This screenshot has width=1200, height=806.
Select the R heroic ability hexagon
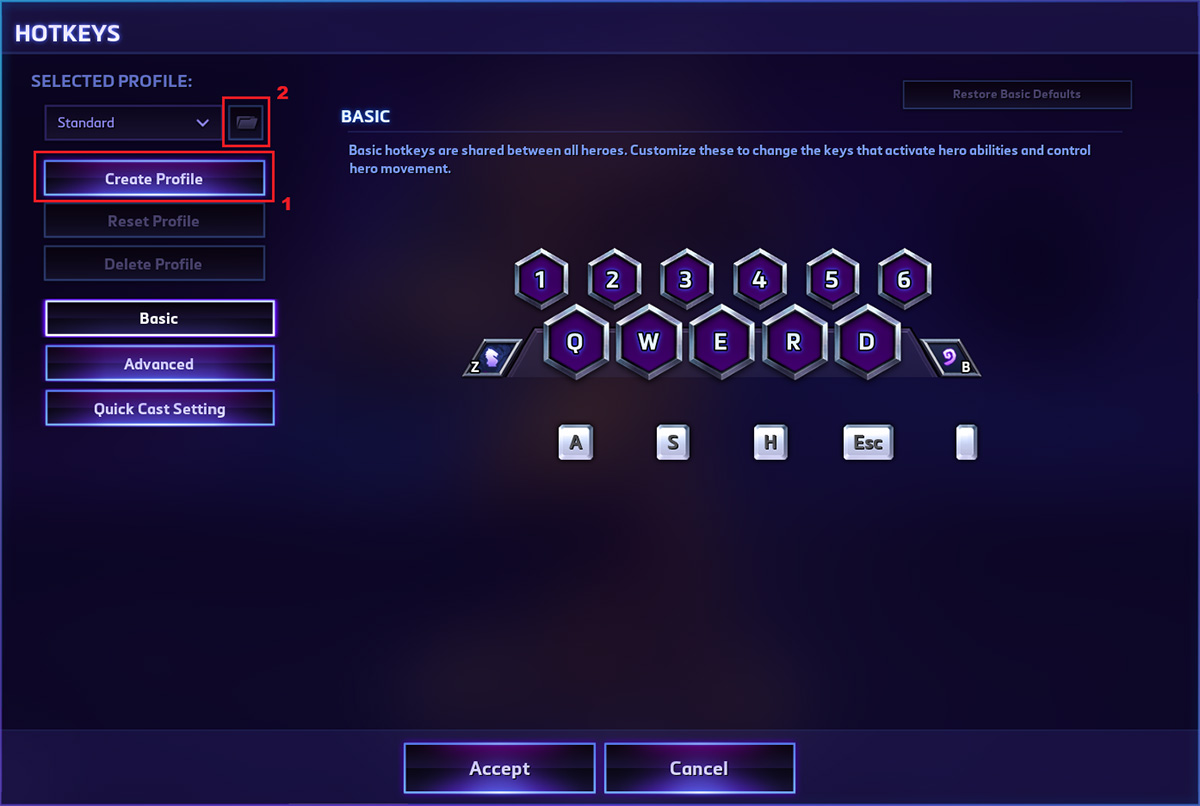pos(793,342)
